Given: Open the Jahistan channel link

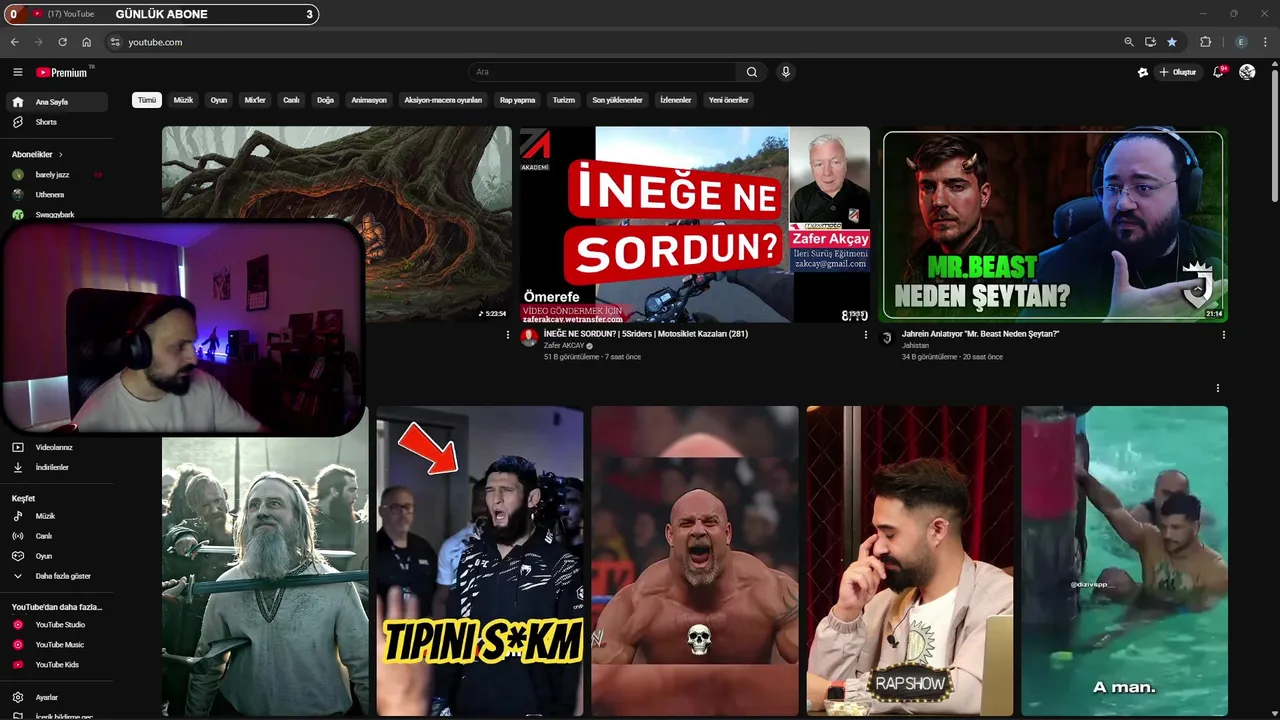Looking at the screenshot, I should (x=917, y=346).
